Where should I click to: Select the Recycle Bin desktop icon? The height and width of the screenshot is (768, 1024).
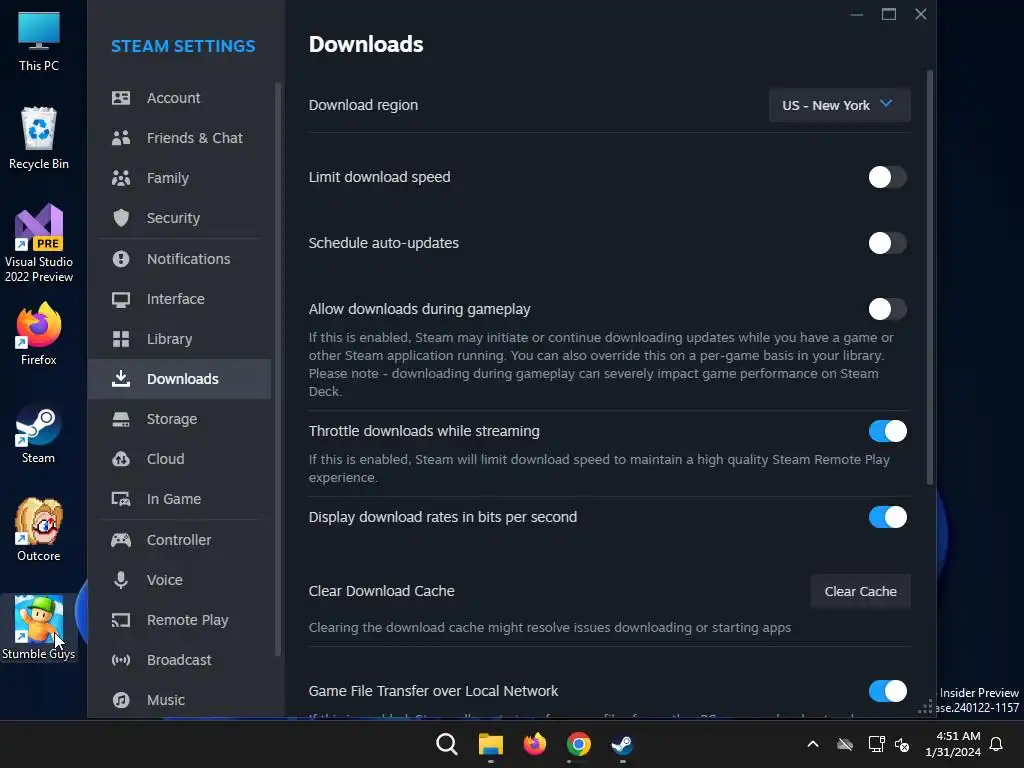click(x=39, y=138)
